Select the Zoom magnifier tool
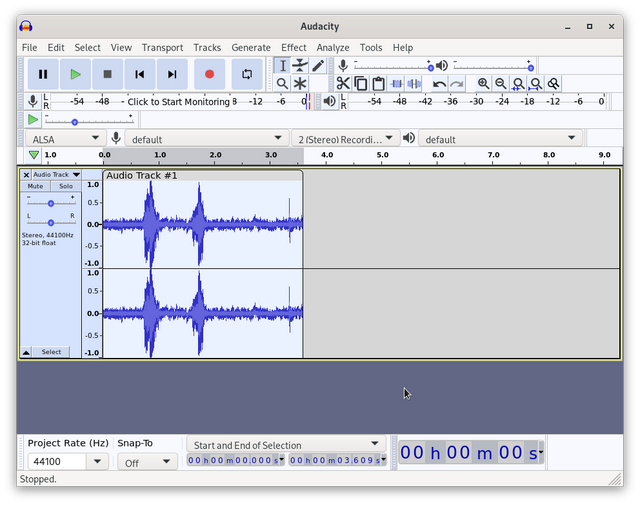 click(x=282, y=84)
